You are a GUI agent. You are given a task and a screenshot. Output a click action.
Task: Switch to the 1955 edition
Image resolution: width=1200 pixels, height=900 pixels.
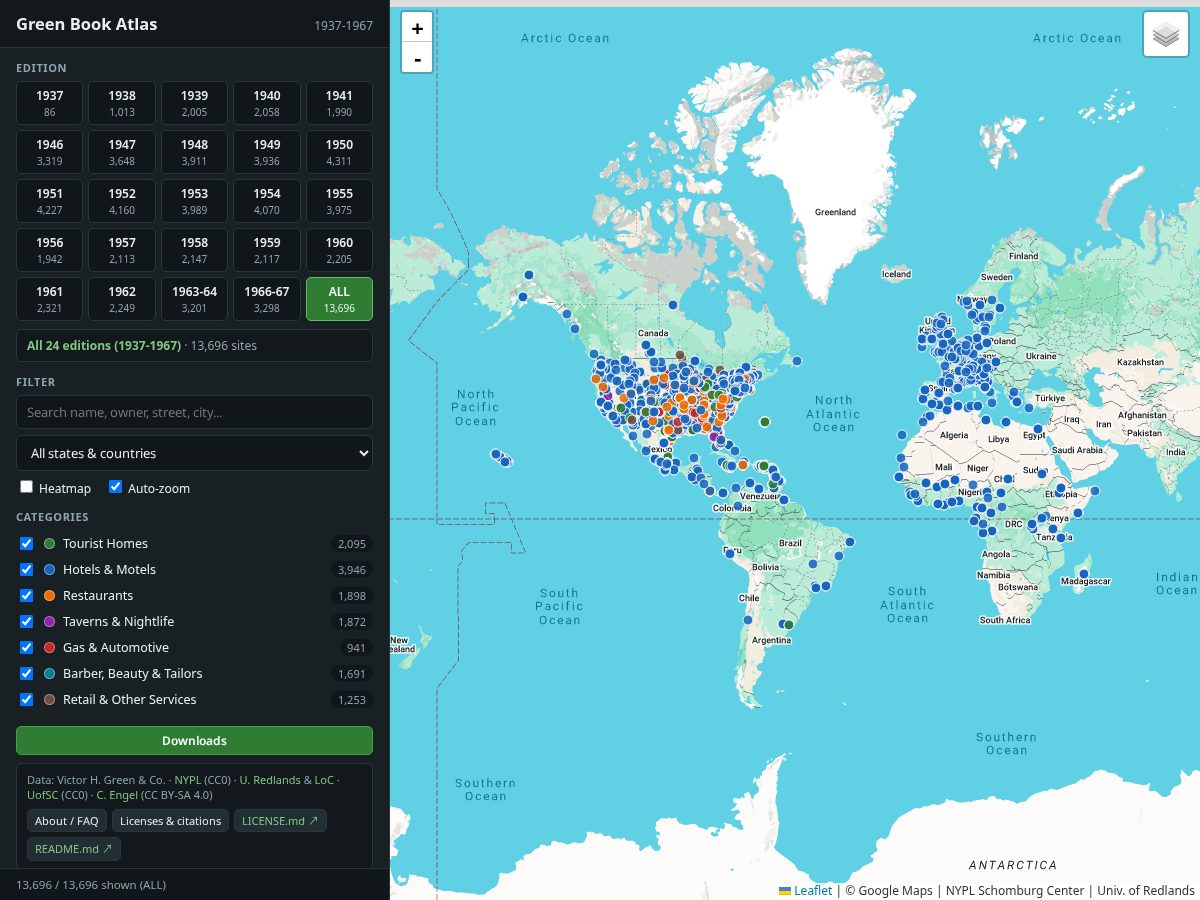click(339, 201)
